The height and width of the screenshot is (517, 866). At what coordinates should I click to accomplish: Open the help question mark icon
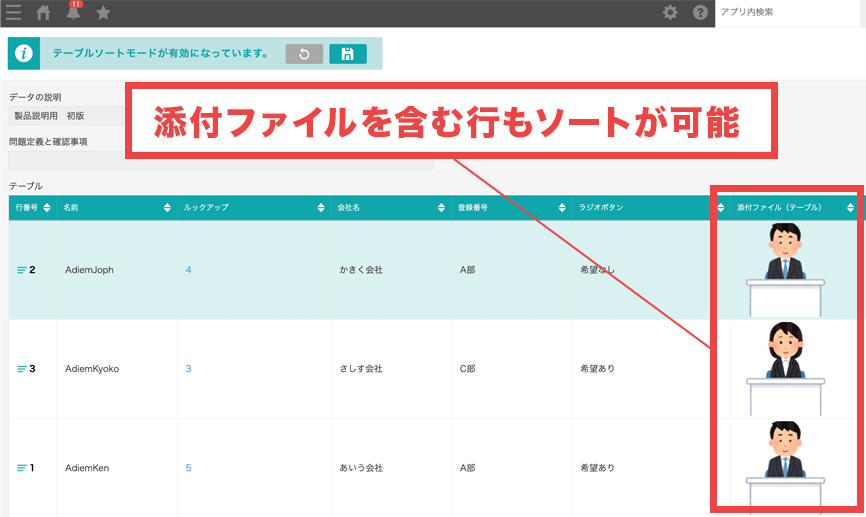click(x=701, y=13)
